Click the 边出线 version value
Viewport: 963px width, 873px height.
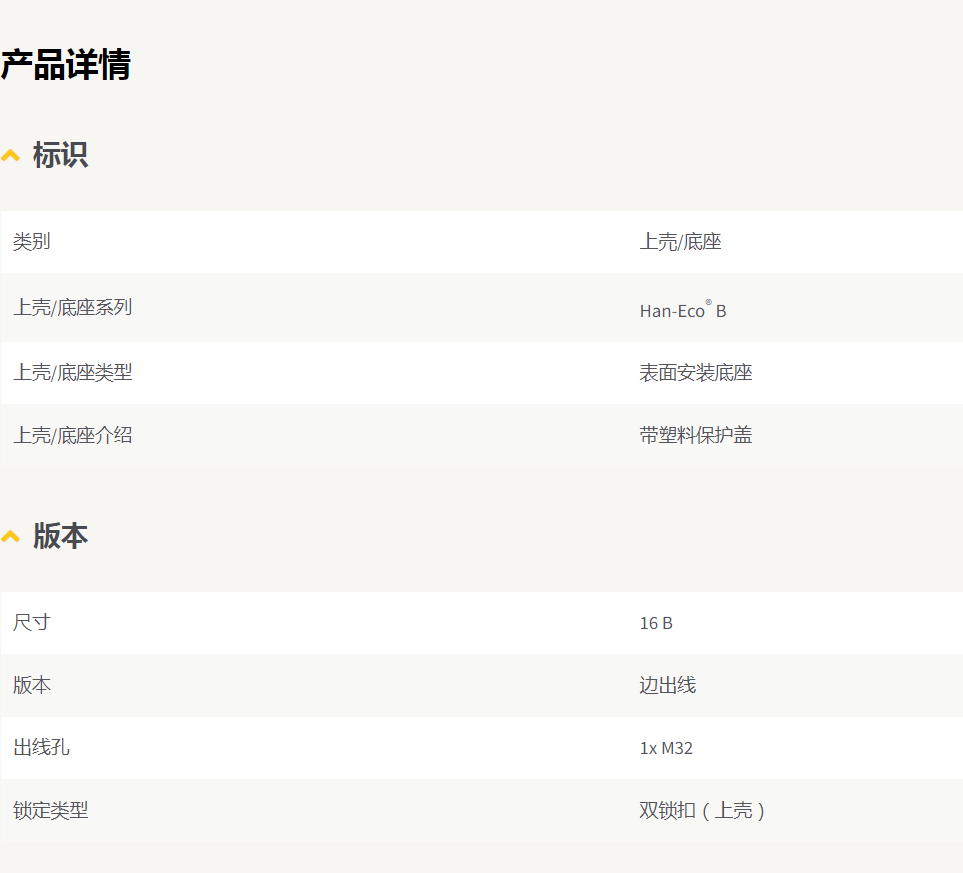click(667, 685)
